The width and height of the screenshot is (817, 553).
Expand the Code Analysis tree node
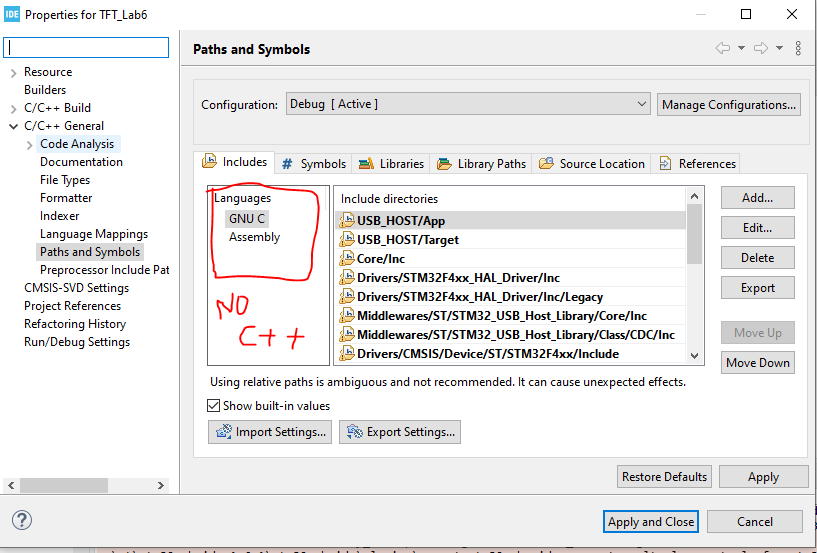click(x=30, y=145)
